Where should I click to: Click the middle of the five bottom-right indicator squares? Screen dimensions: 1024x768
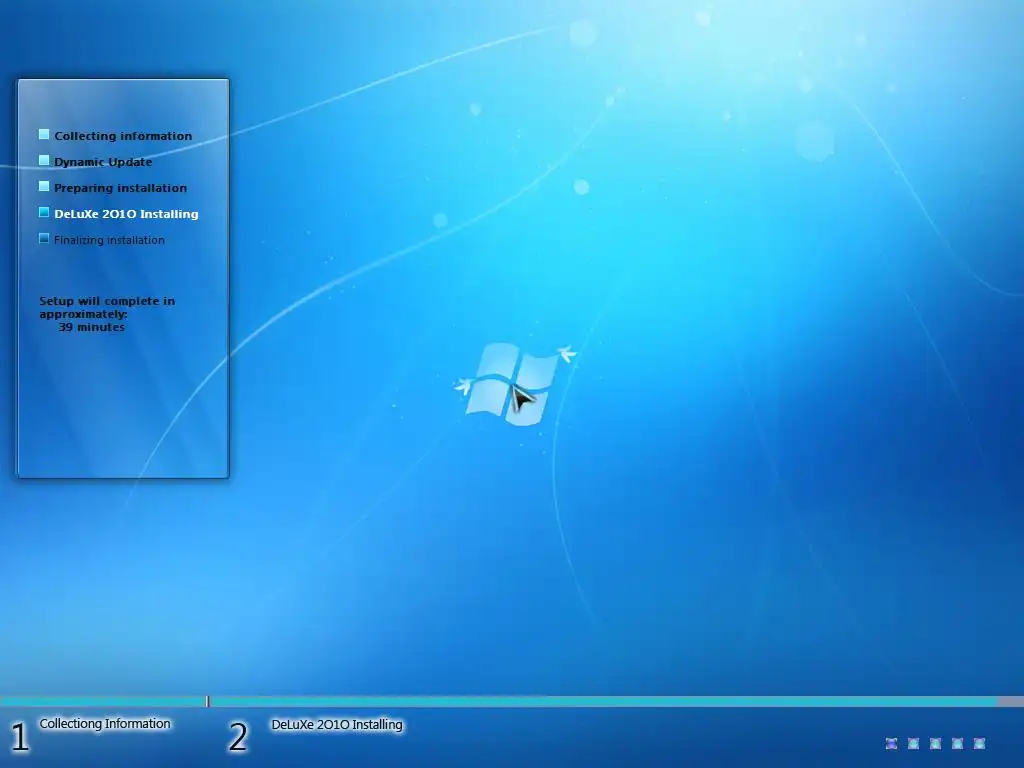pos(935,743)
